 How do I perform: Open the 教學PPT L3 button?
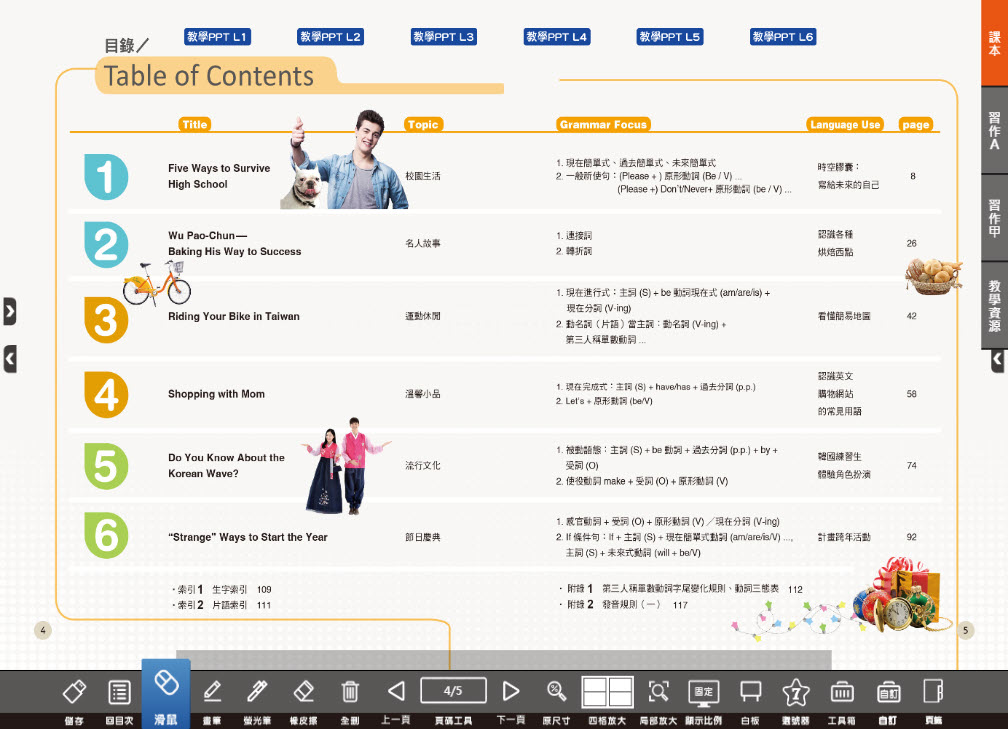444,37
